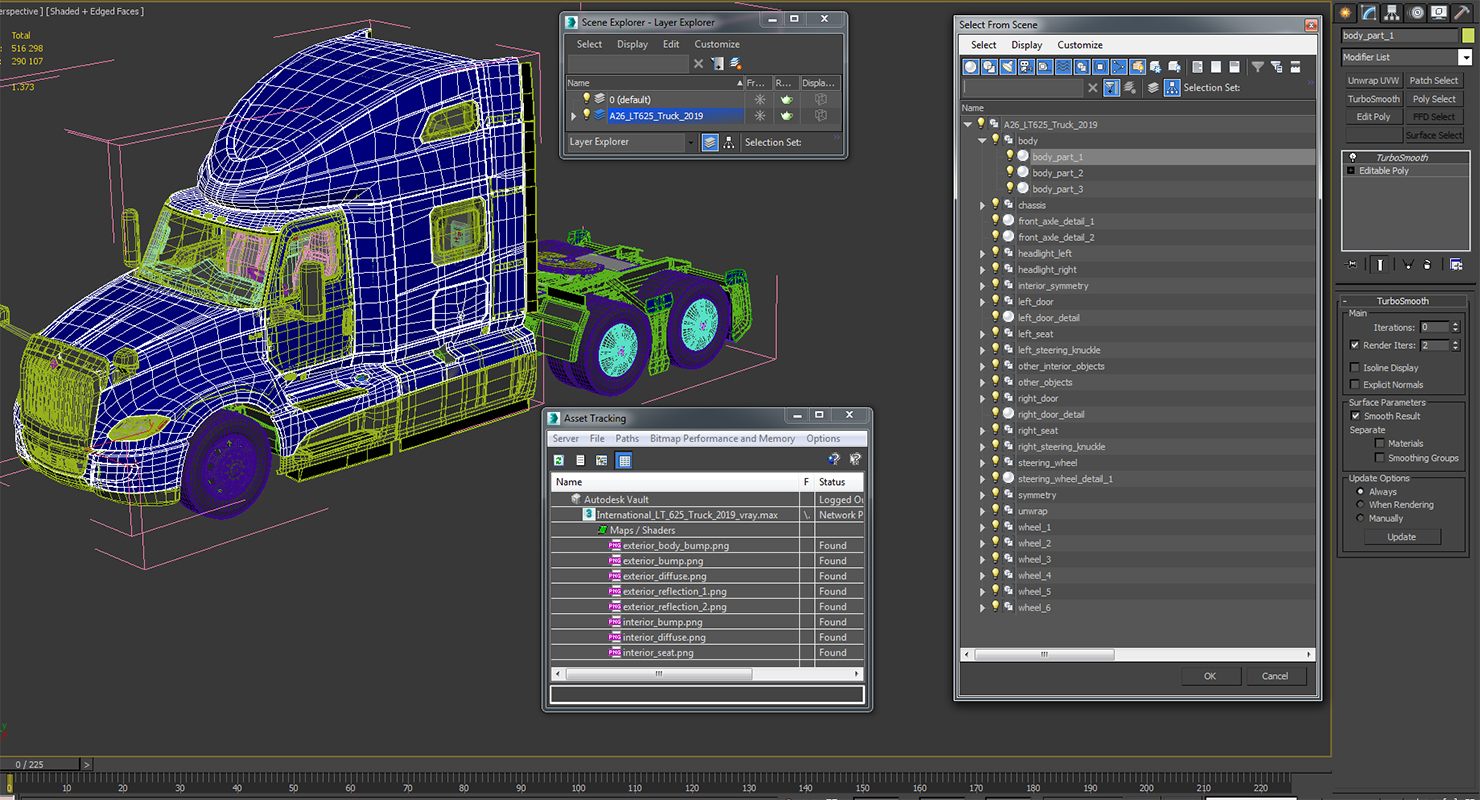Click object color swatch beside body_part_1
The height and width of the screenshot is (800, 1480).
(1468, 35)
